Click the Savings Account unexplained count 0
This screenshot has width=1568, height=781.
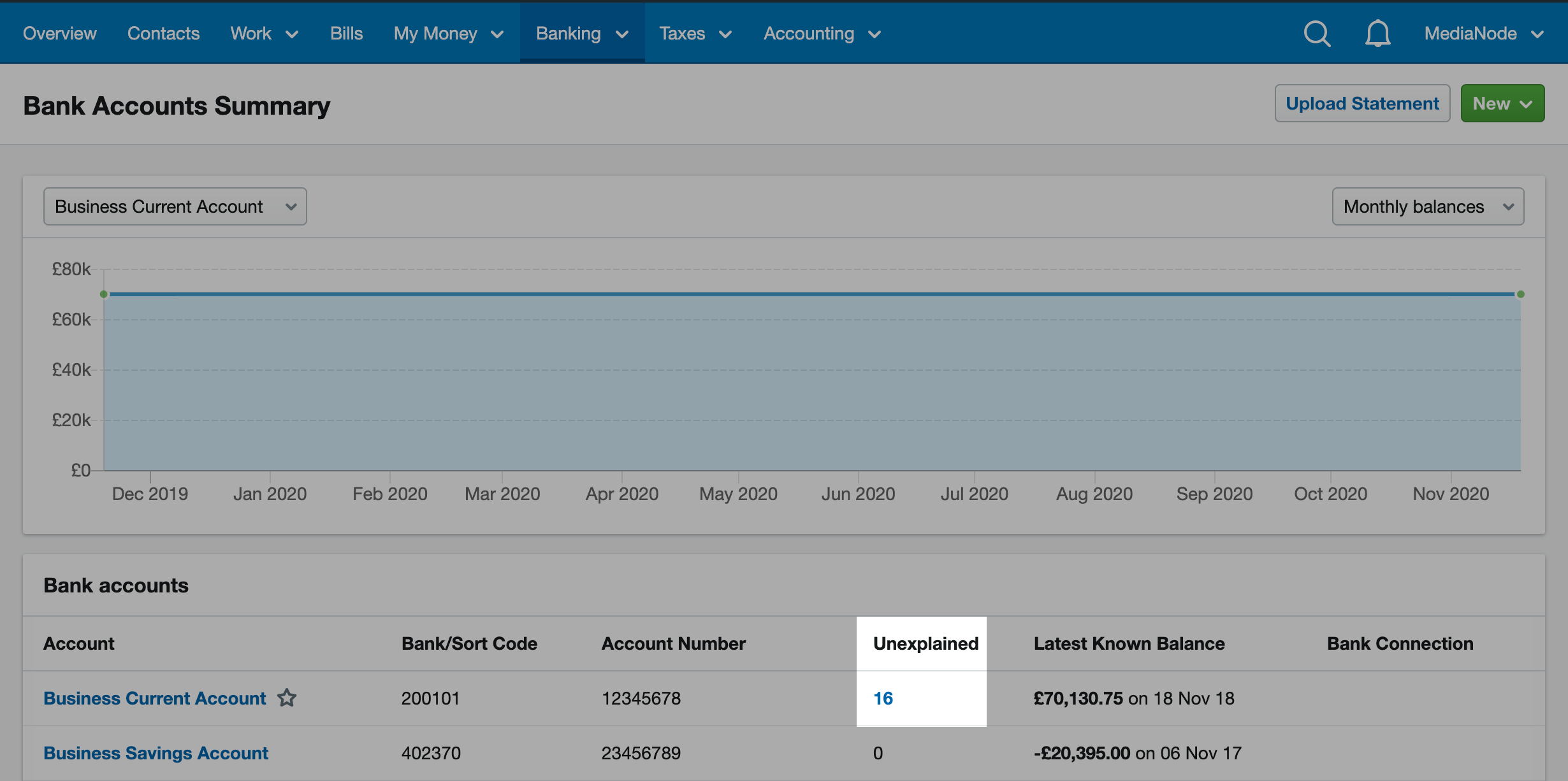tap(878, 753)
